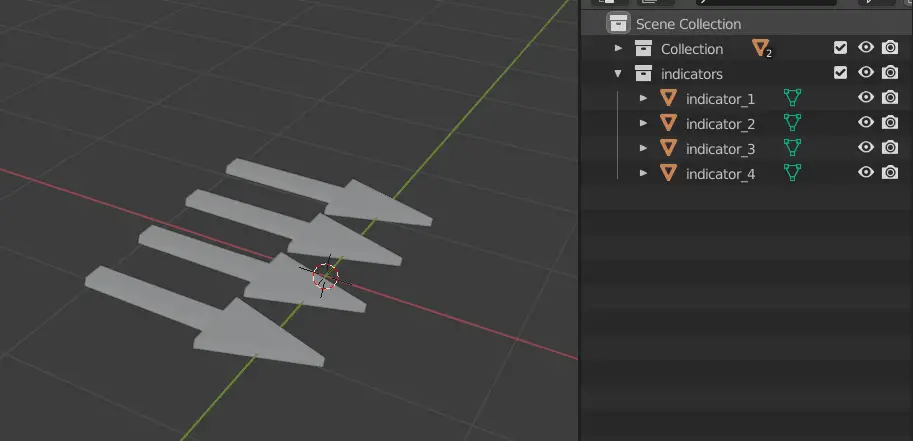Expand indicator_3 disclosure triangle
913x441 pixels.
(x=643, y=149)
